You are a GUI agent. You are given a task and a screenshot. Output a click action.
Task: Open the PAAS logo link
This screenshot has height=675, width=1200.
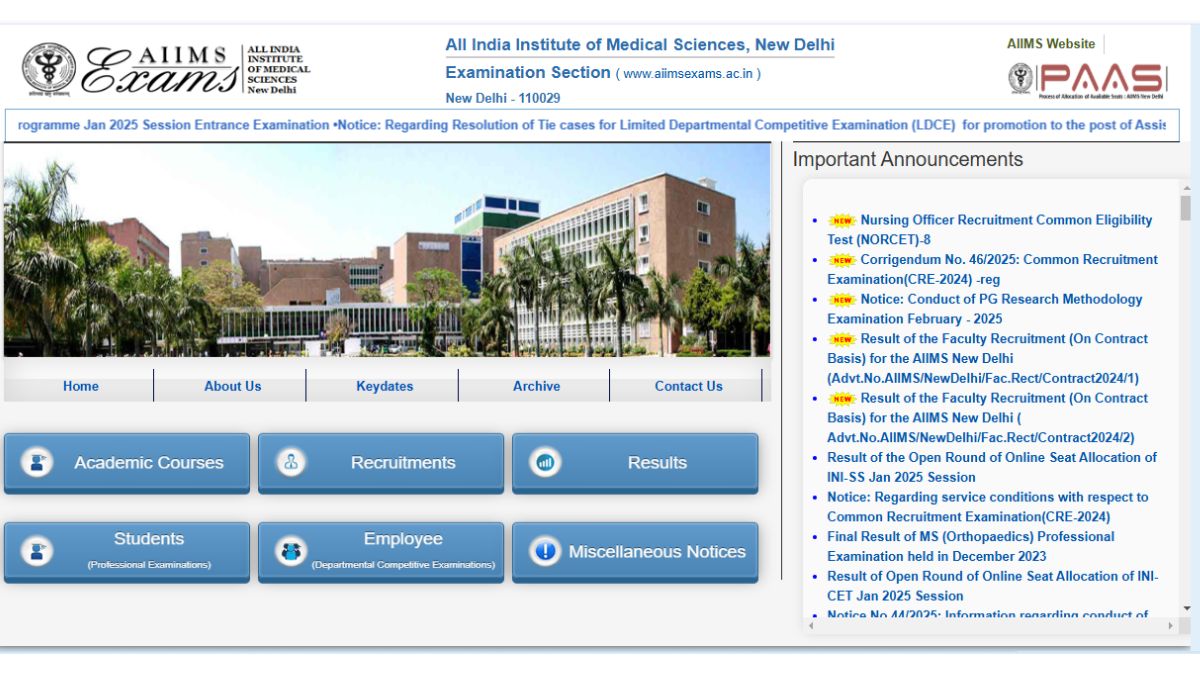tap(1087, 75)
